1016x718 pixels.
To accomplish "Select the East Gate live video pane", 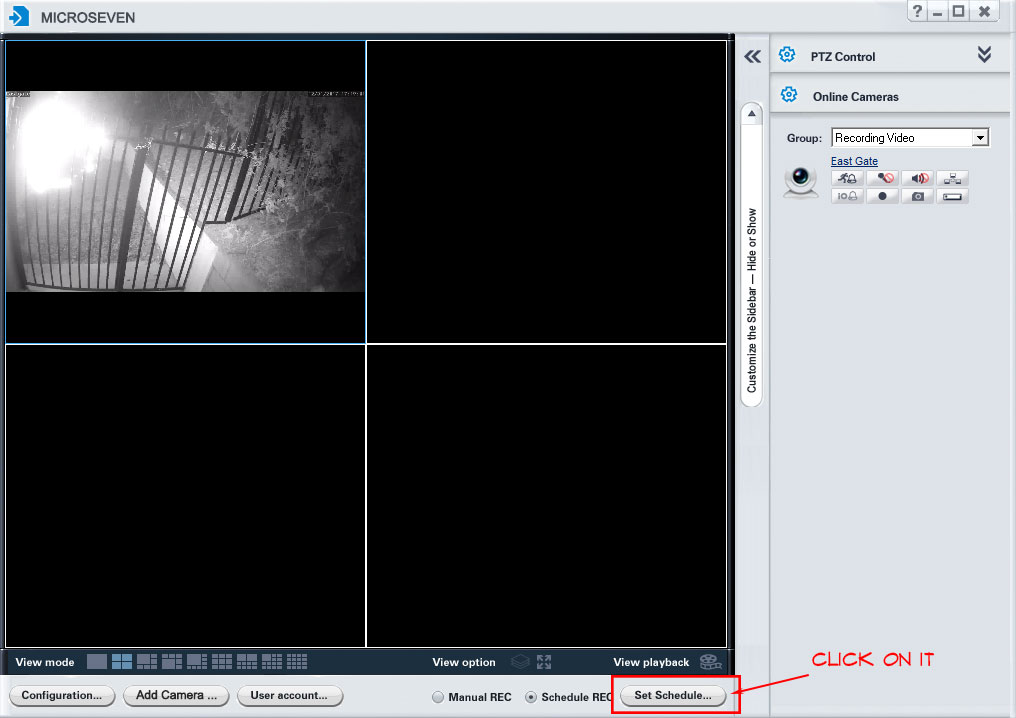I will click(185, 192).
